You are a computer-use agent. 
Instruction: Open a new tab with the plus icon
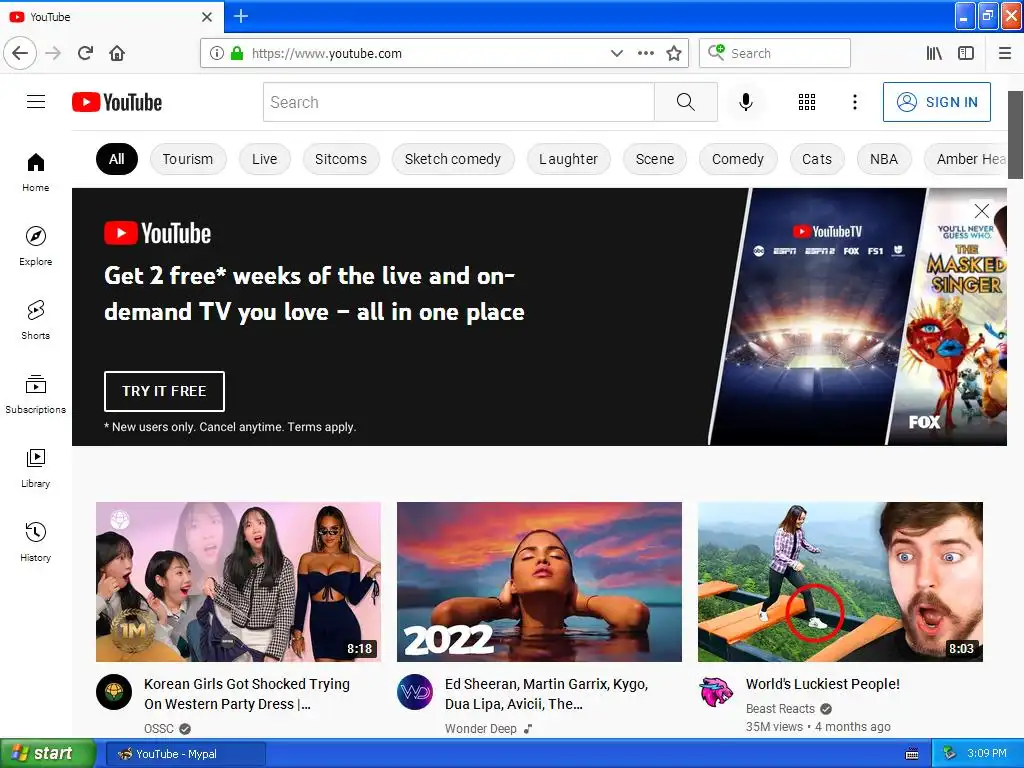[240, 16]
